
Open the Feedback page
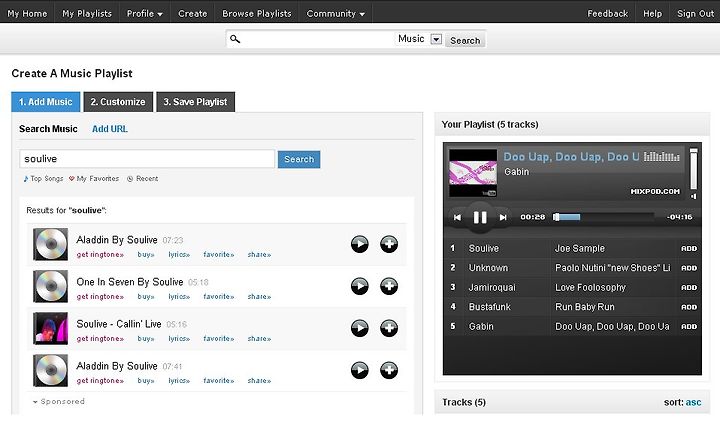[608, 14]
